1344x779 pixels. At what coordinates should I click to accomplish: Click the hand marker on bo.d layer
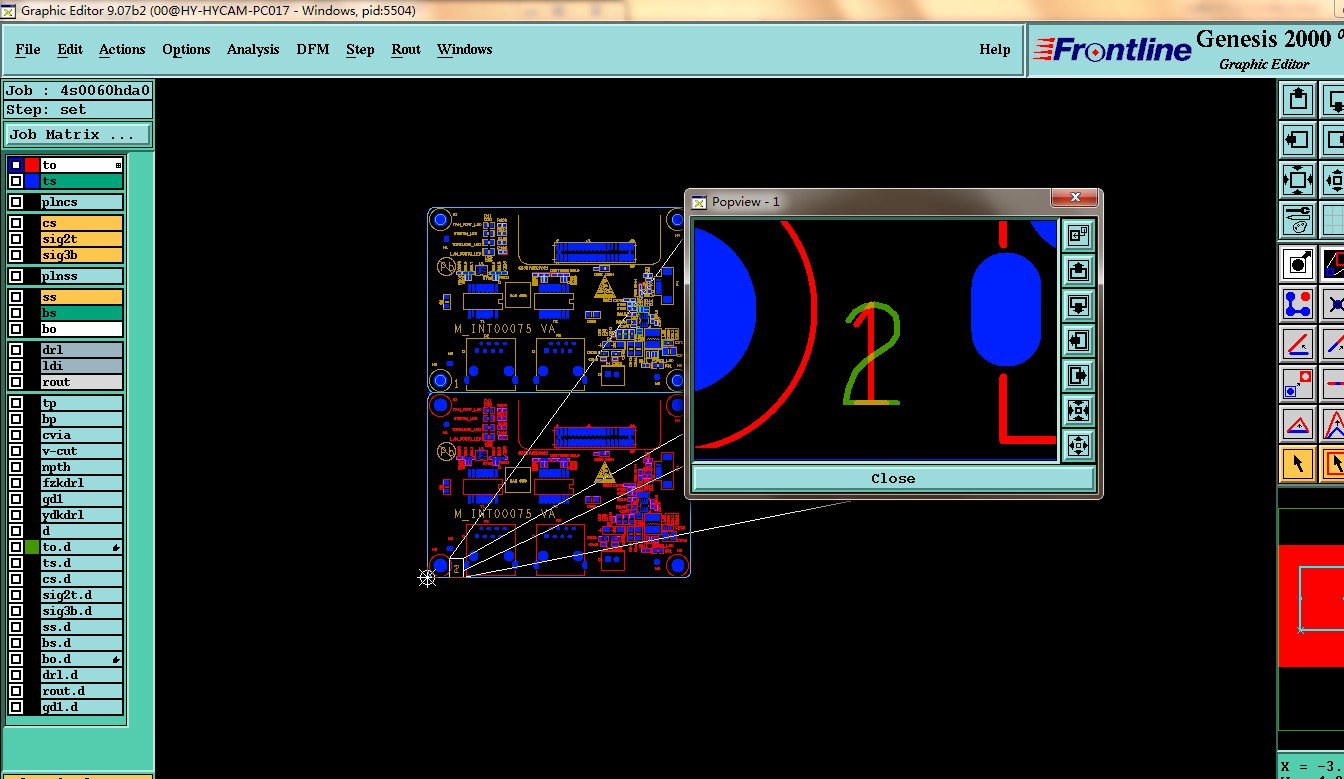tap(117, 660)
